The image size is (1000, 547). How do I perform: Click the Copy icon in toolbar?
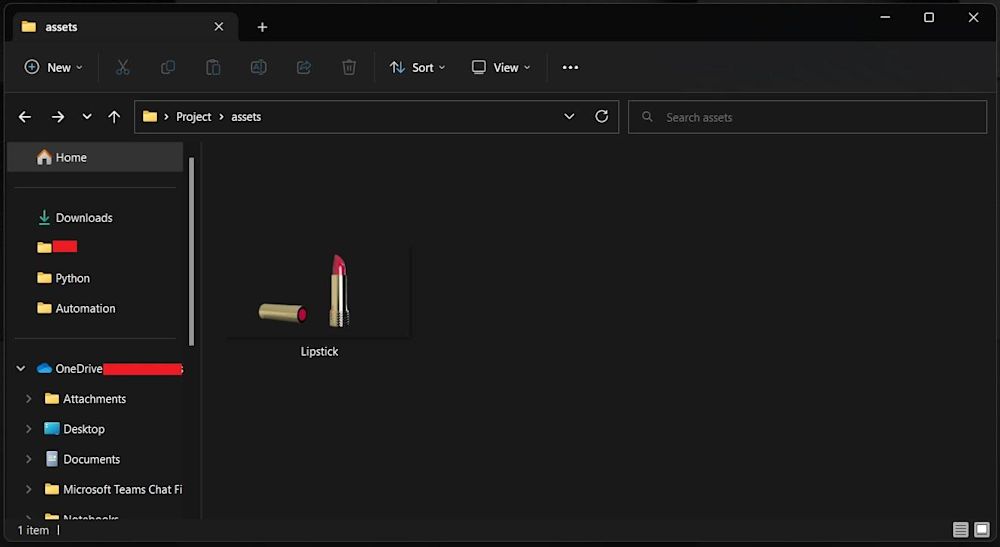(168, 67)
